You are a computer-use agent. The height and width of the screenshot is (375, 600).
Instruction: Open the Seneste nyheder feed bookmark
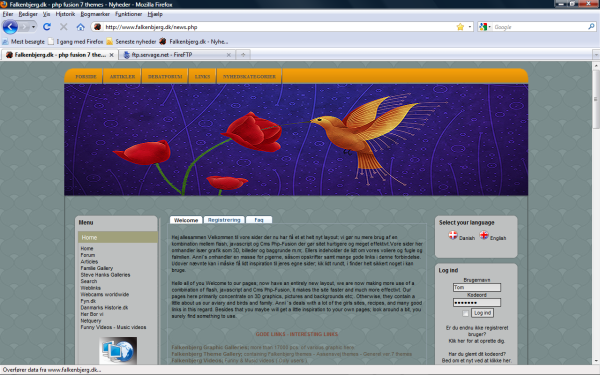point(131,41)
